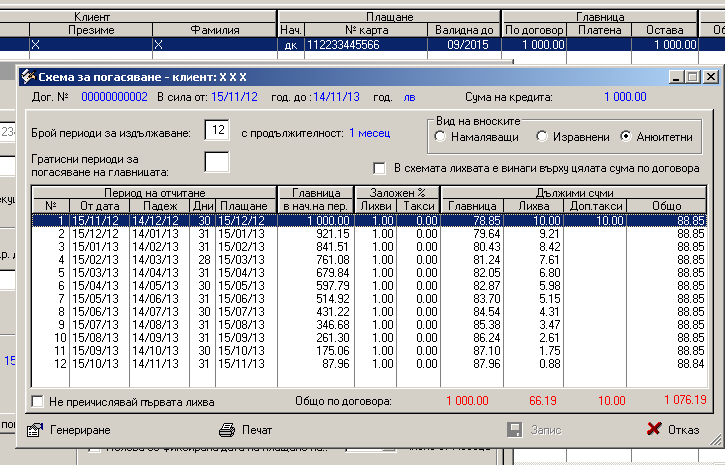
Task: Click the Генериране clipboard icon
Action: [35, 430]
